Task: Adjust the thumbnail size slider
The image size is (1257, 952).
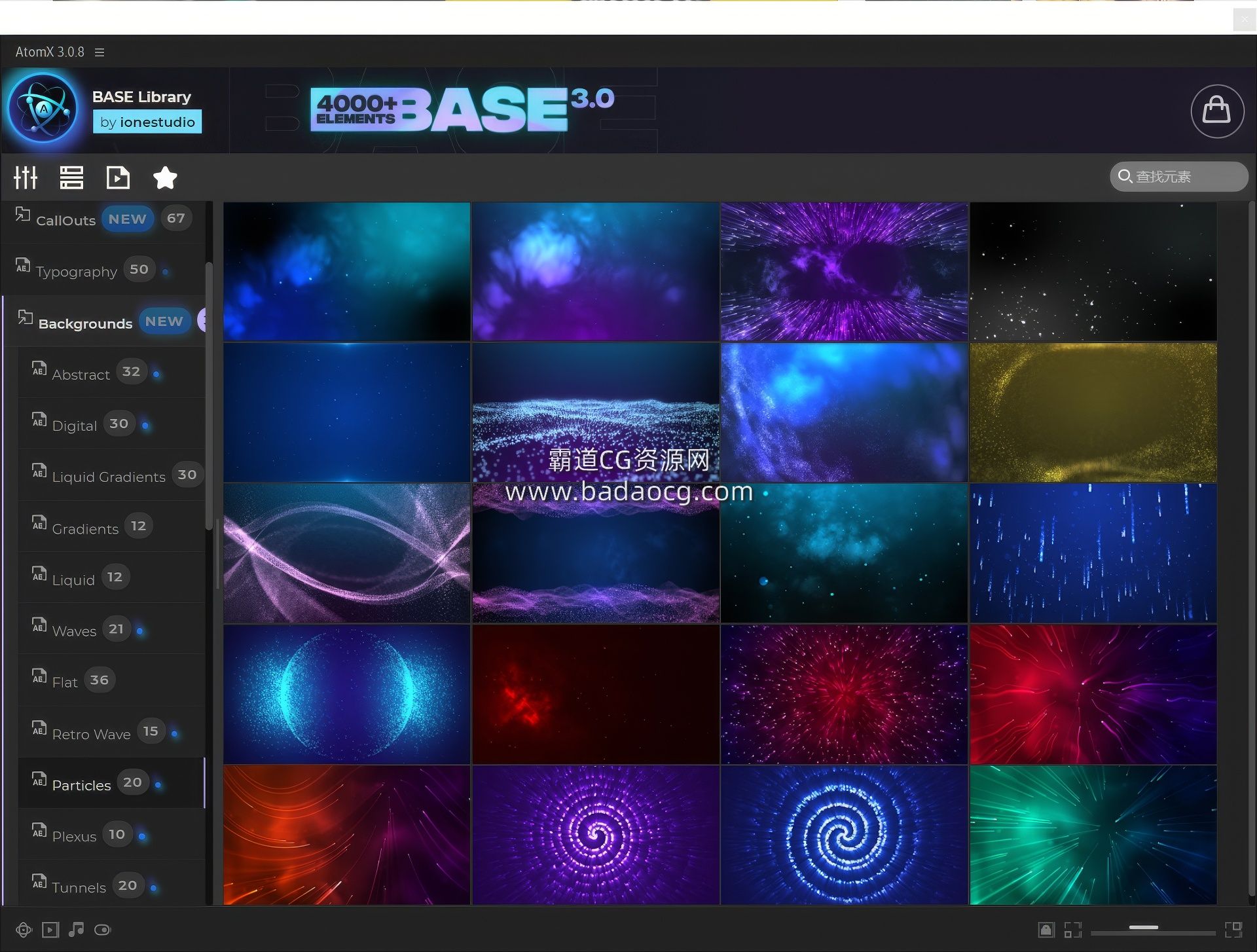Action: (1153, 930)
